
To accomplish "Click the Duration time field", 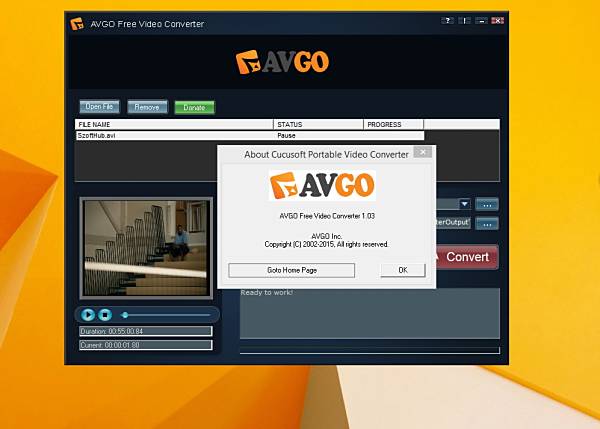I will point(145,331).
